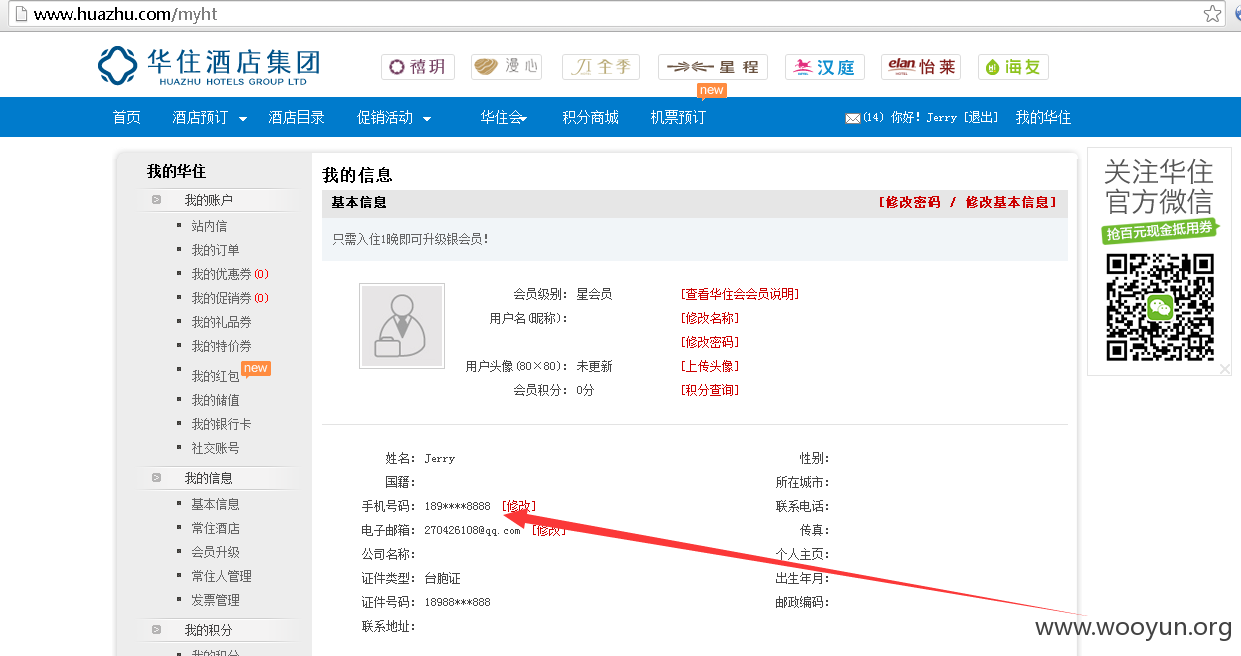The height and width of the screenshot is (656, 1241).
Task: Open 基本信息 in sidebar
Action: pos(215,504)
